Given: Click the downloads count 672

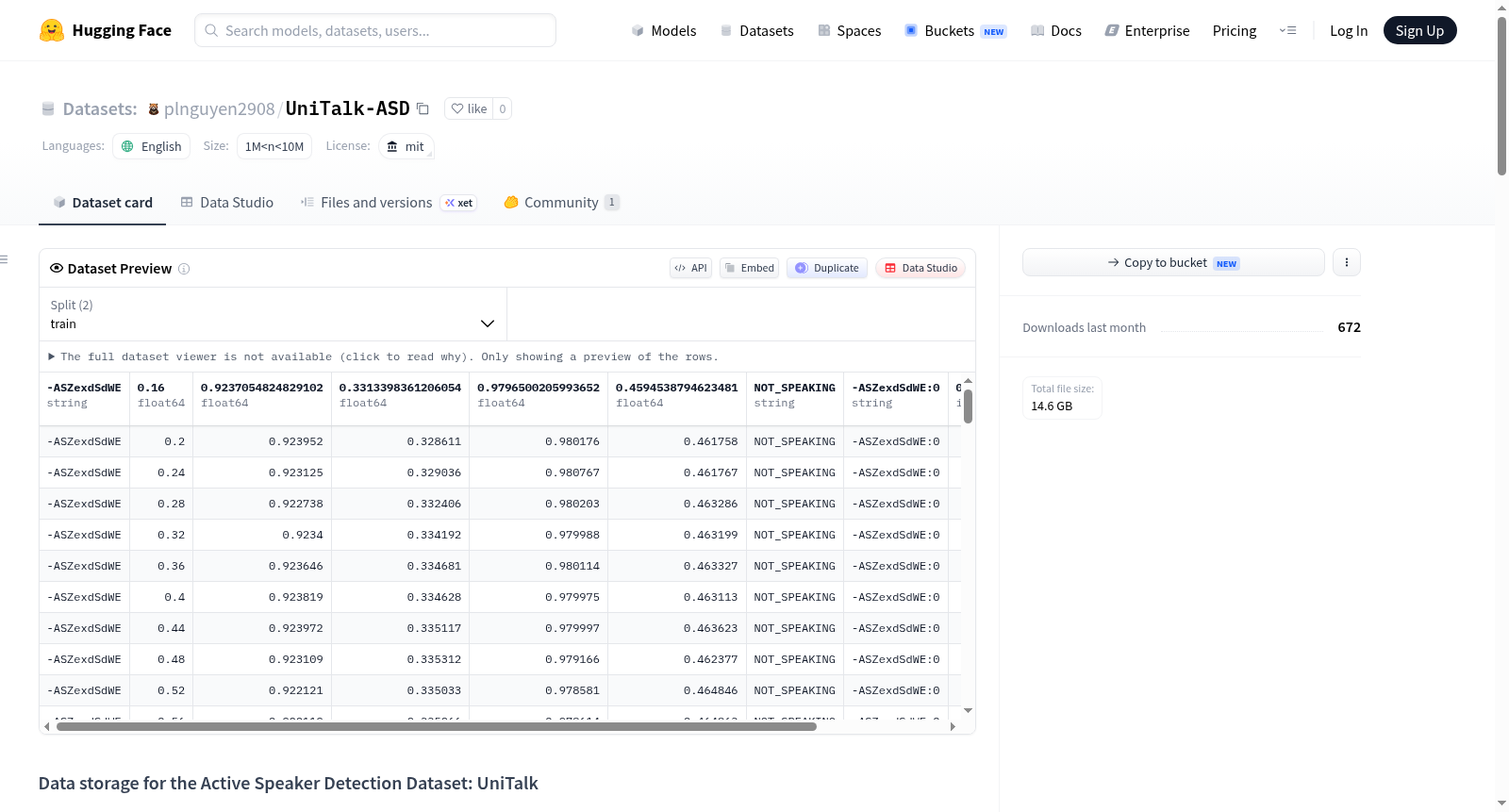Looking at the screenshot, I should tap(1349, 327).
